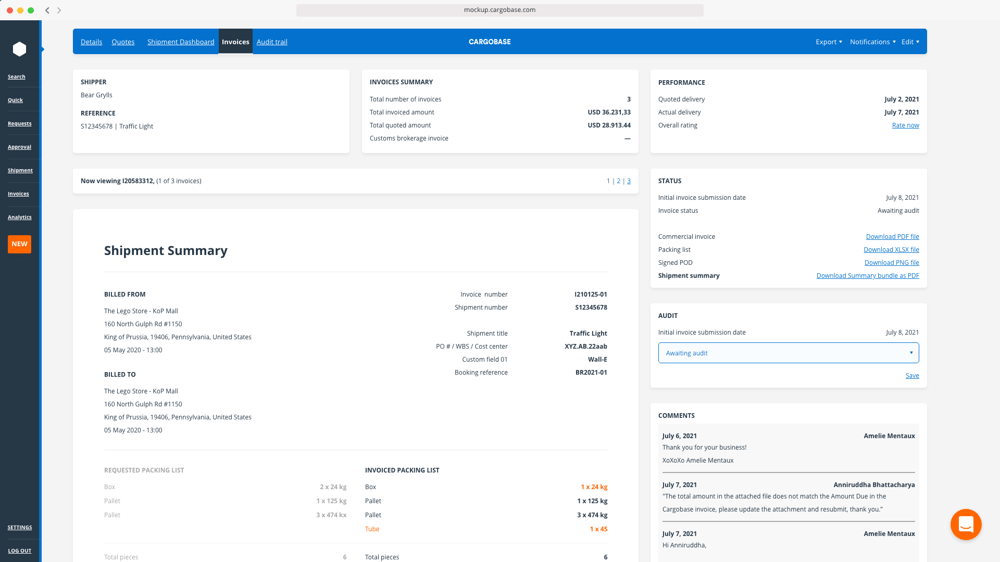The width and height of the screenshot is (1000, 562).
Task: Click Anniruddha Bhattacharya comment author name
Action: [874, 485]
